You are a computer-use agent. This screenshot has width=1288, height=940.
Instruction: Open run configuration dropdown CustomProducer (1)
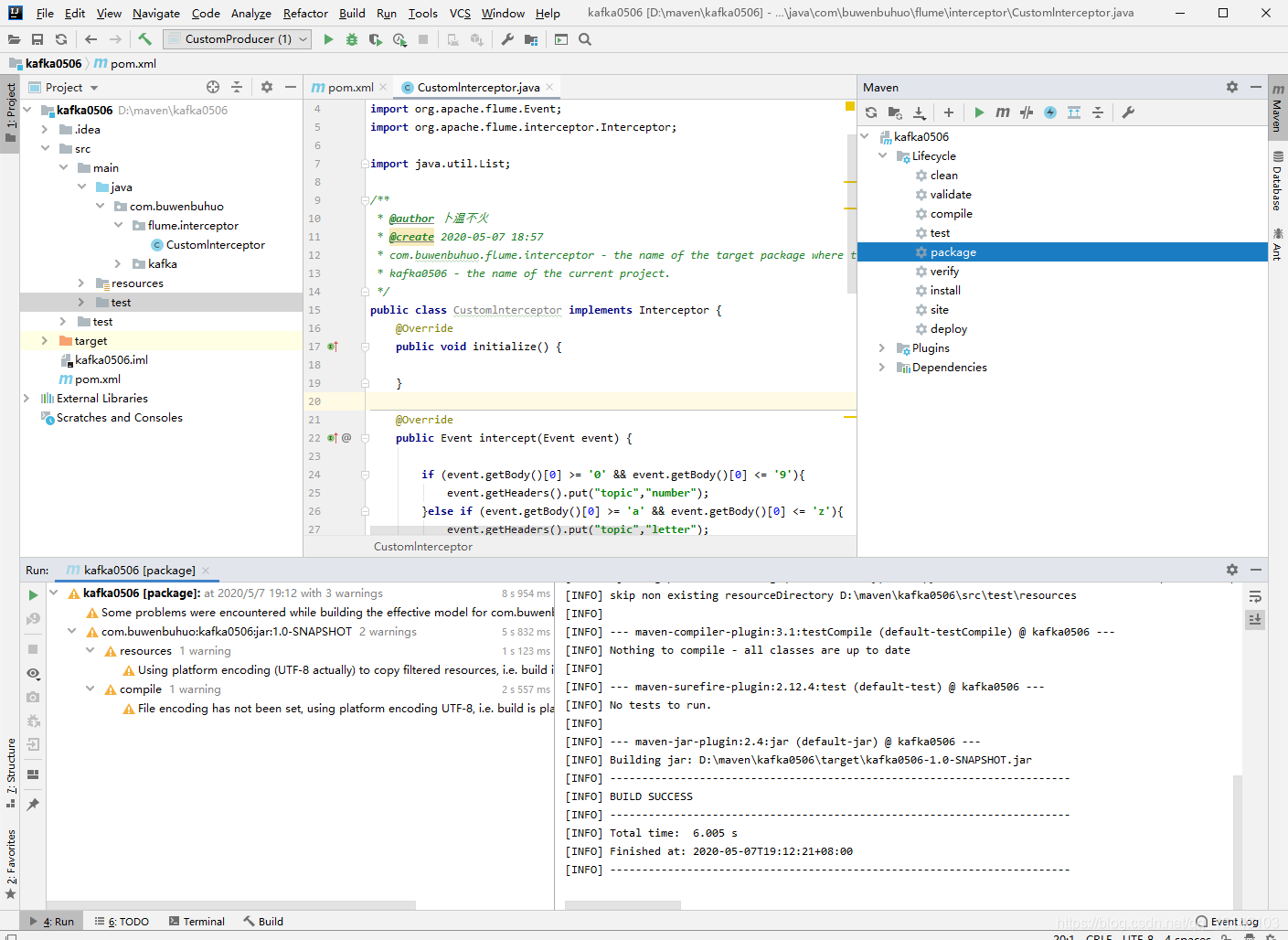pyautogui.click(x=238, y=39)
